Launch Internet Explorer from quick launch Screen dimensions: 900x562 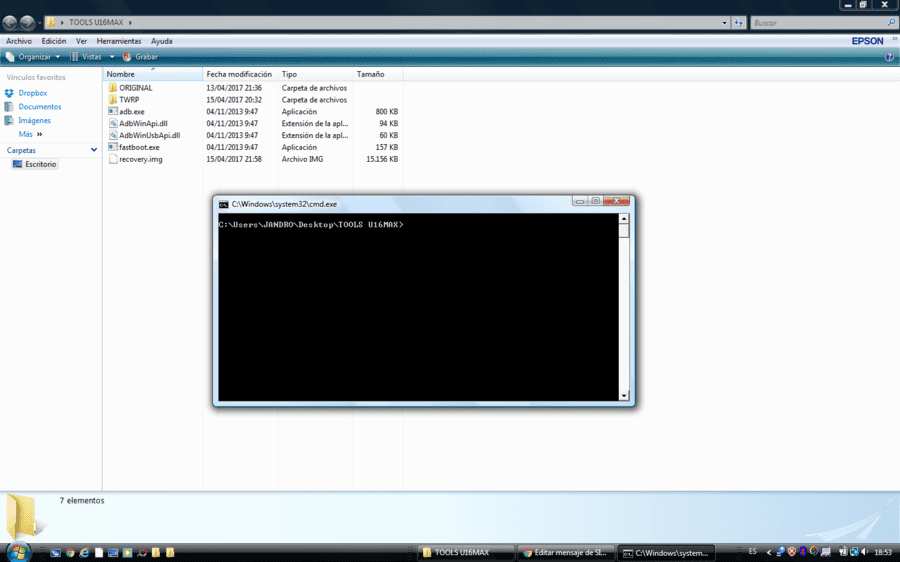pyautogui.click(x=84, y=552)
